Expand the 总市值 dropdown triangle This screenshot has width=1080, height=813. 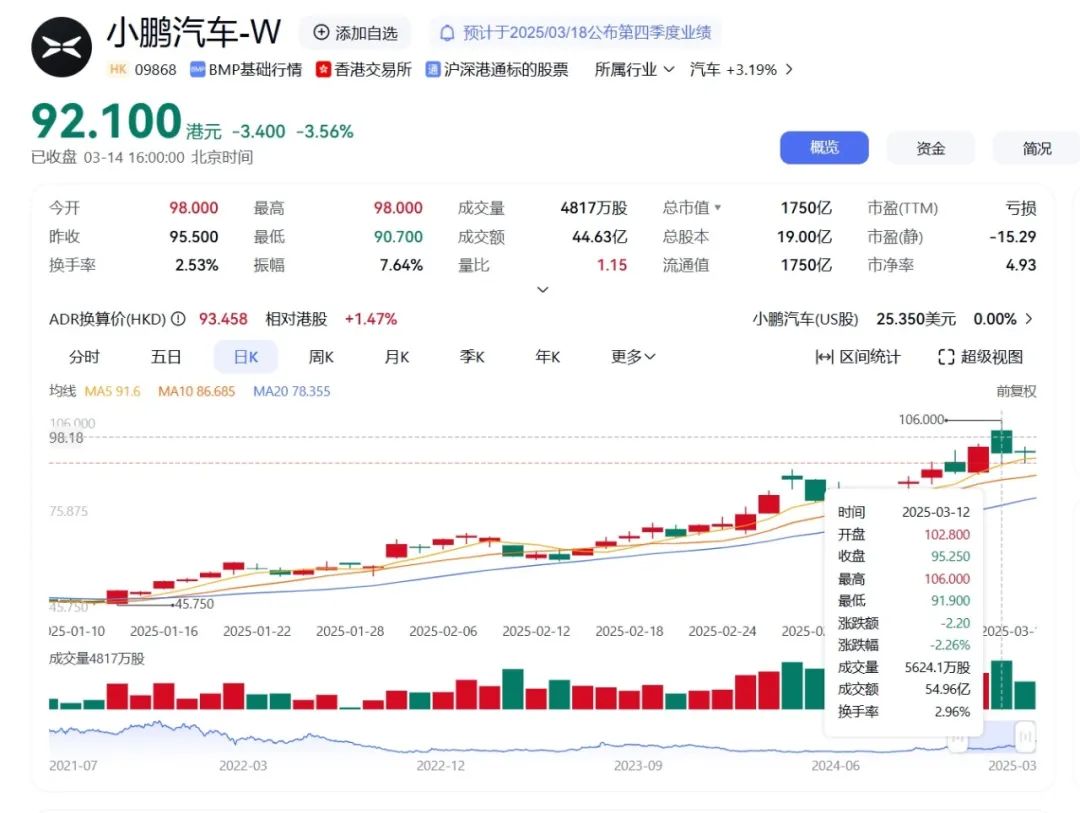tap(718, 207)
